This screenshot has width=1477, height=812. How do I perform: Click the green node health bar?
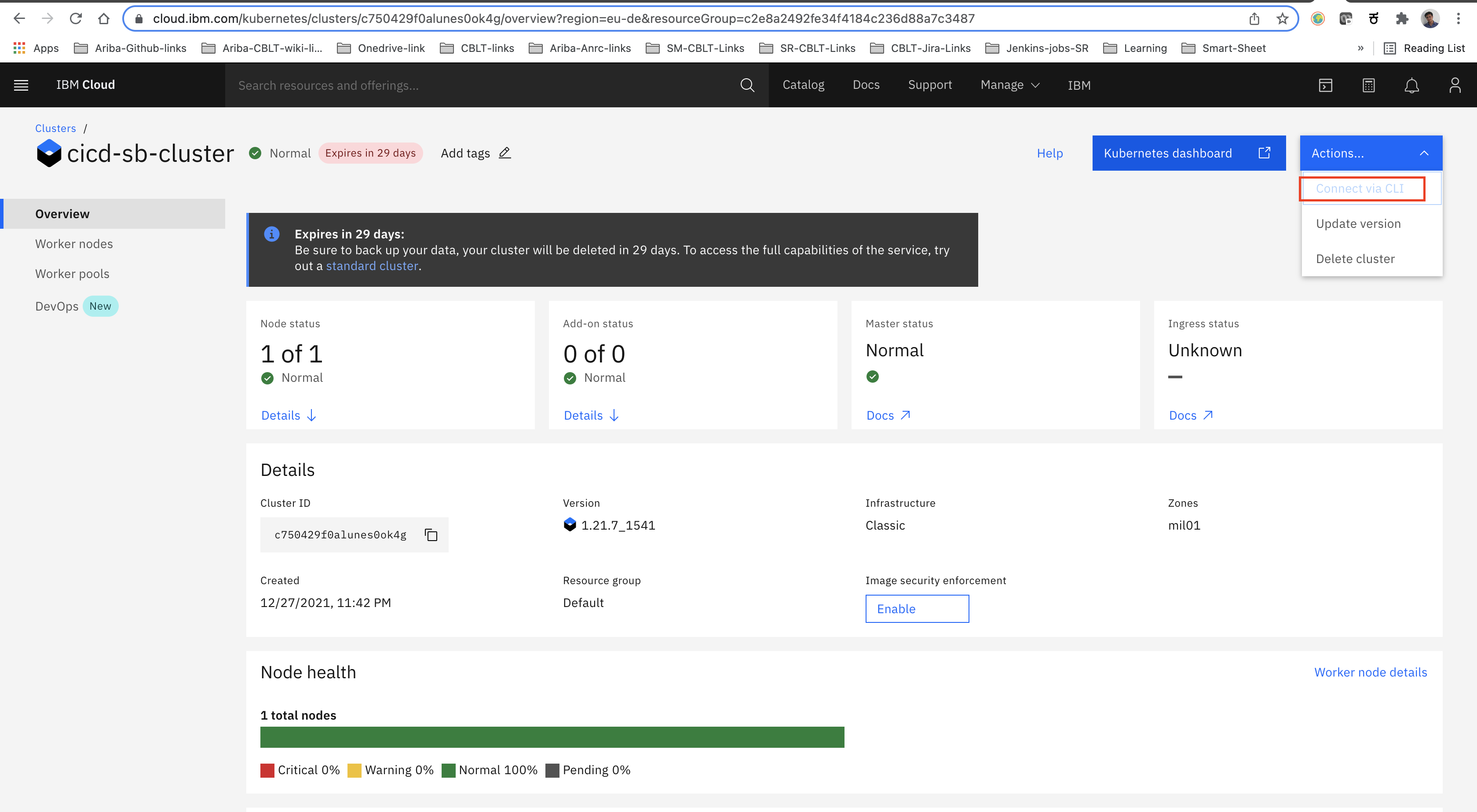click(552, 737)
